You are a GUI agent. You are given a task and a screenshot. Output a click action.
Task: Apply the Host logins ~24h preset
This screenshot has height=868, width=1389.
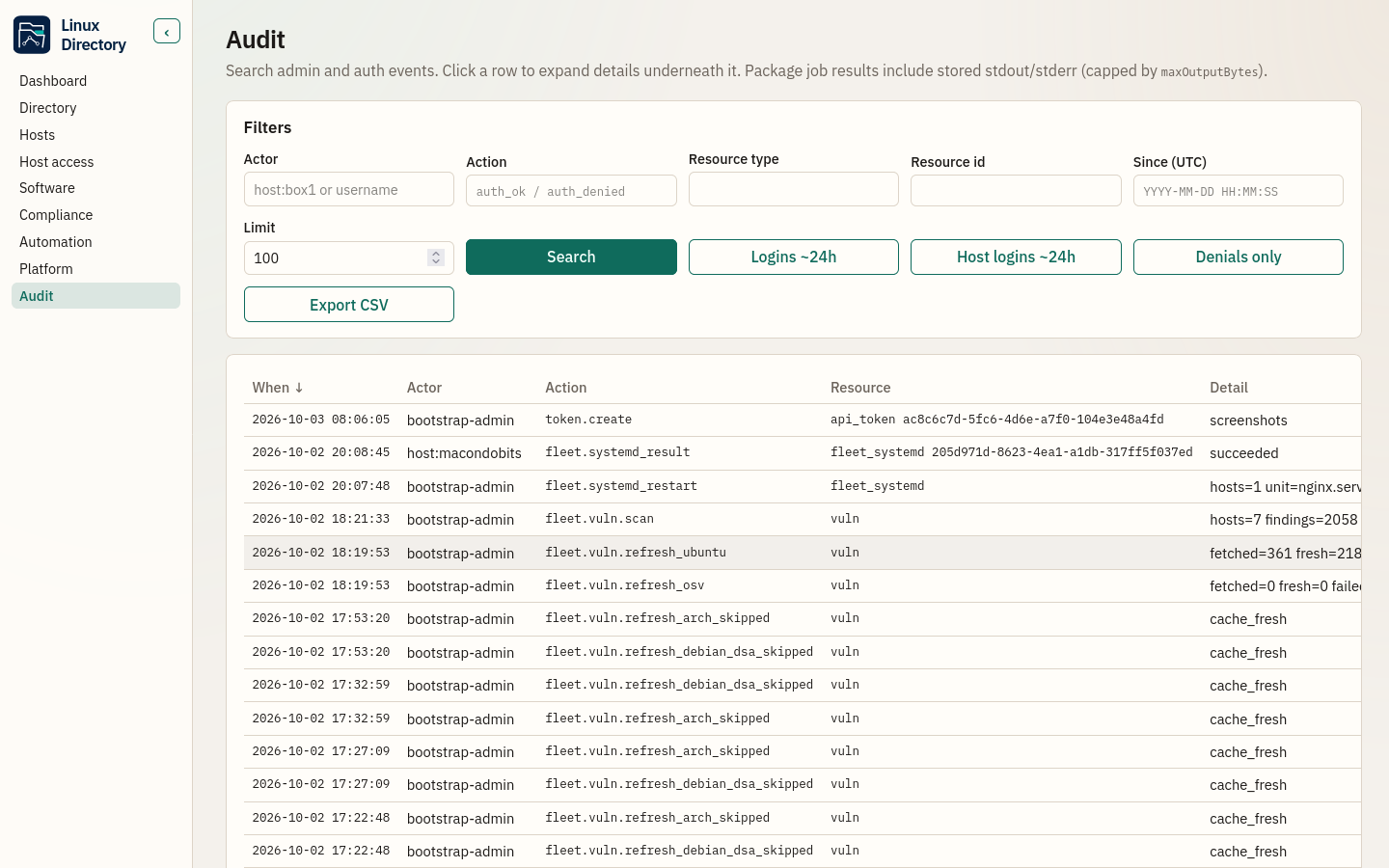1016,258
